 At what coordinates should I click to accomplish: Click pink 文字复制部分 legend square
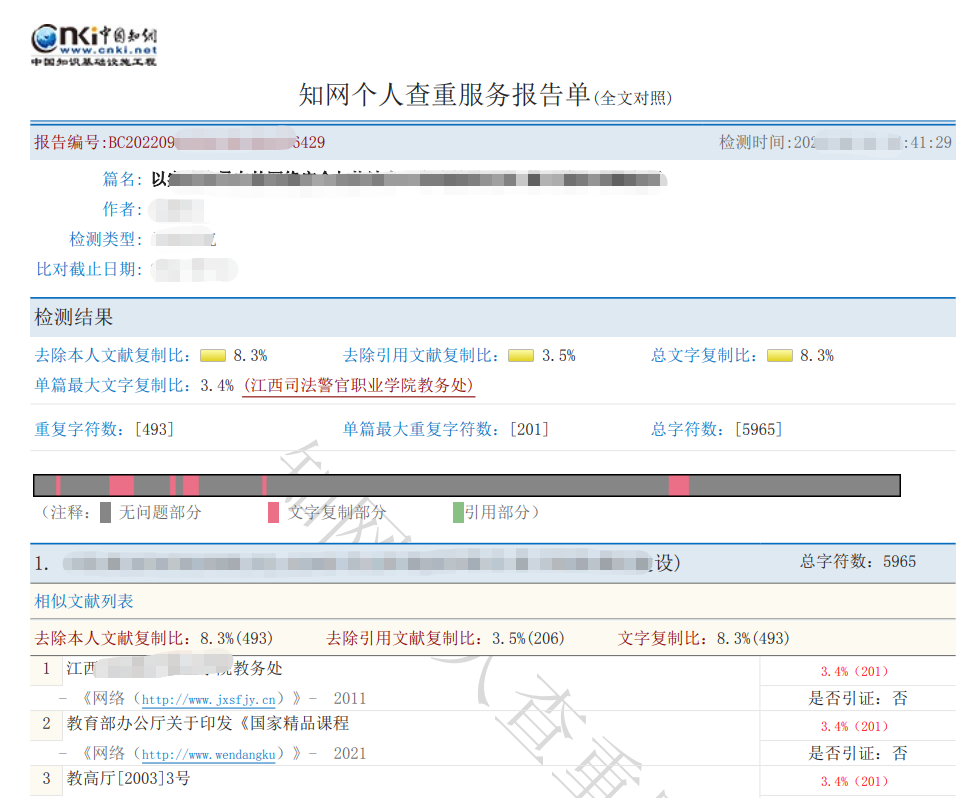pos(273,513)
